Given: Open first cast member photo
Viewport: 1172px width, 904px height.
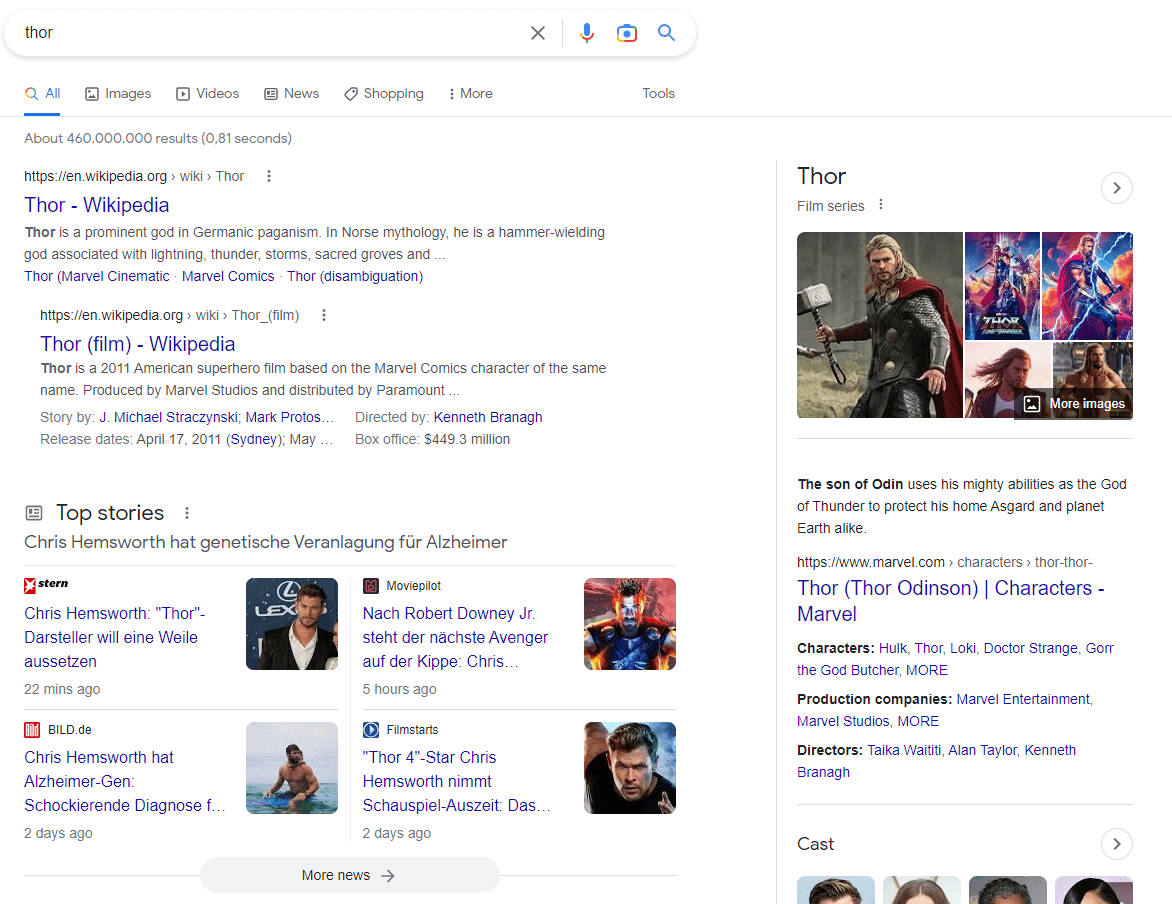Looking at the screenshot, I should tap(836, 890).
